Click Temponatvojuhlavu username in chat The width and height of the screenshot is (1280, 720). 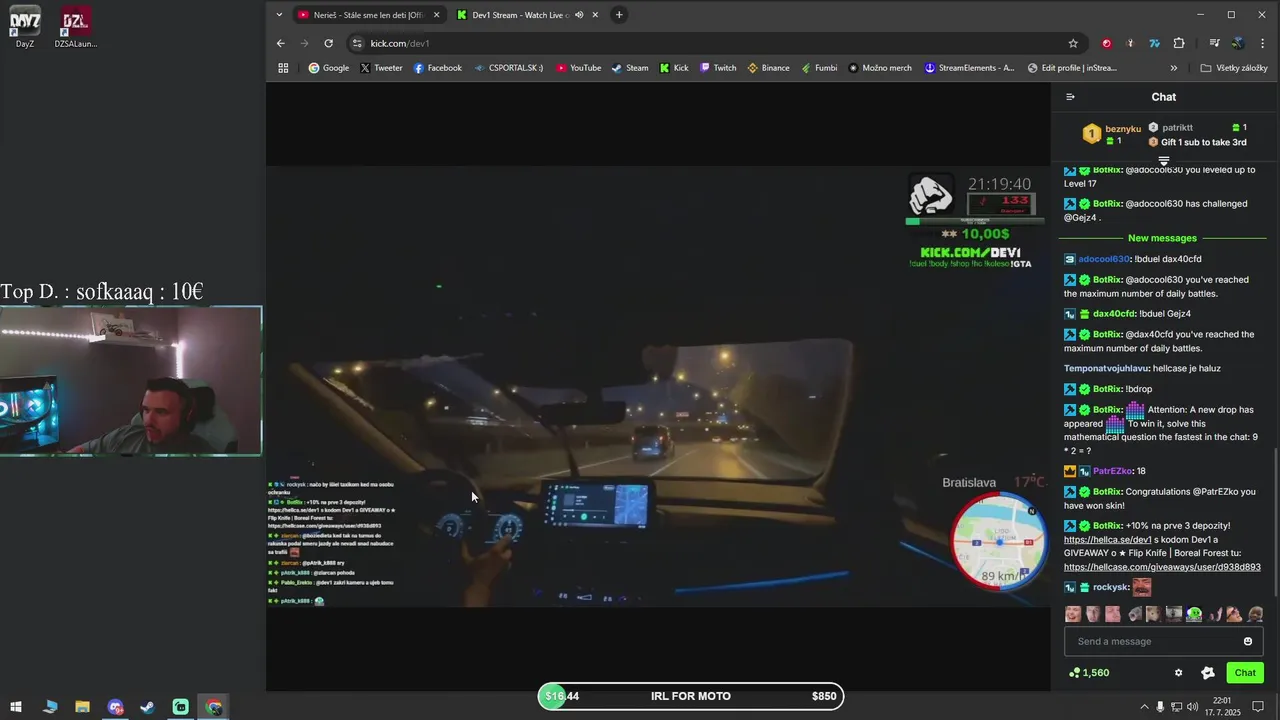1106,368
